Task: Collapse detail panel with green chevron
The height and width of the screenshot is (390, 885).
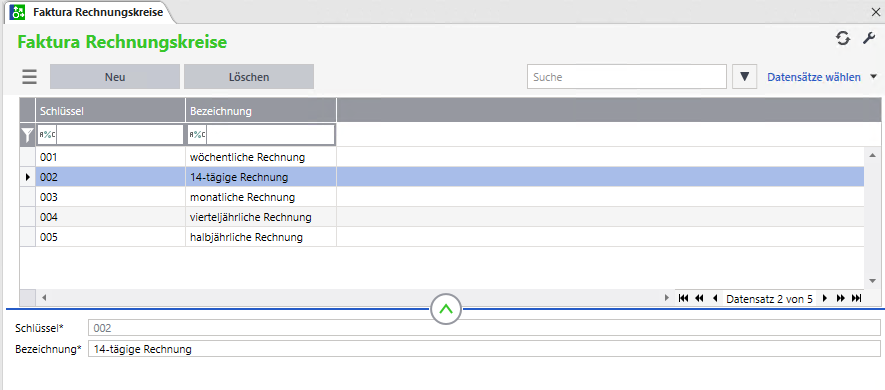Action: (x=446, y=309)
